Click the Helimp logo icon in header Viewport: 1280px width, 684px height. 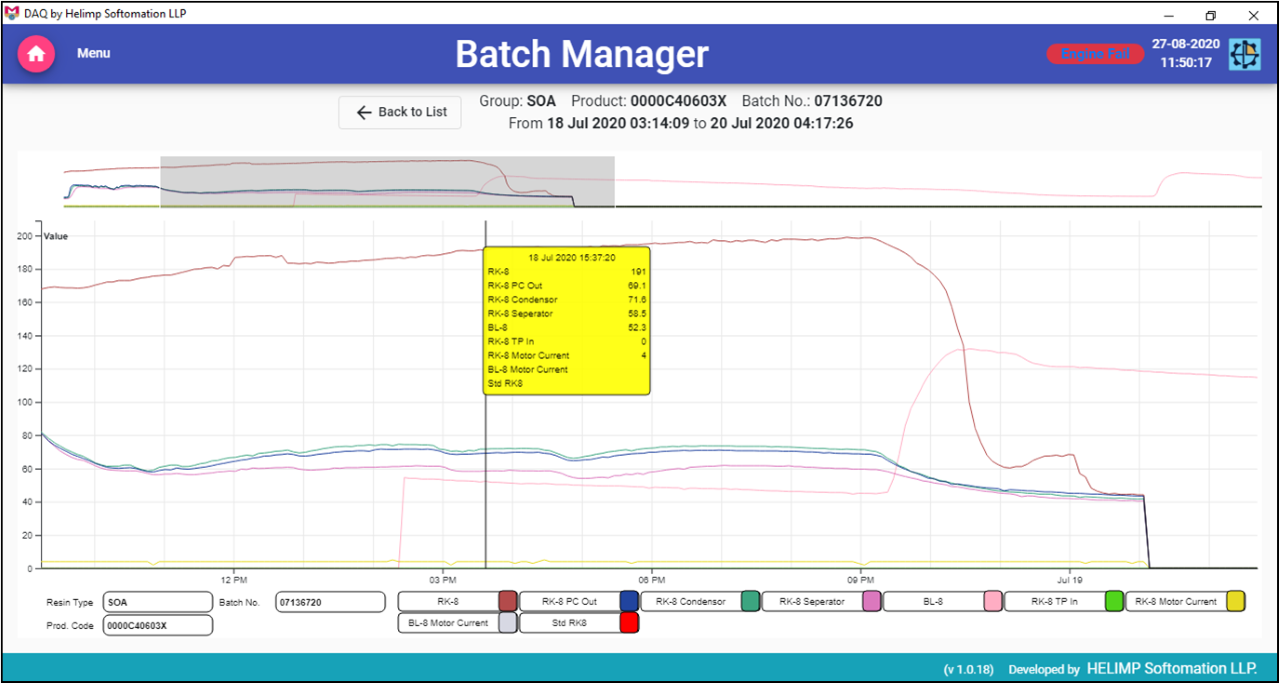click(x=1244, y=54)
